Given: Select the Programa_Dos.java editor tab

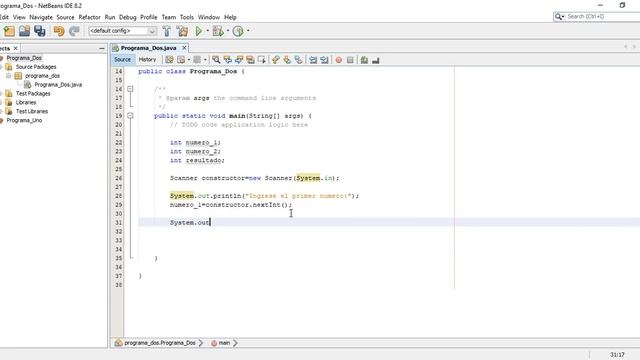Looking at the screenshot, I should tap(149, 48).
